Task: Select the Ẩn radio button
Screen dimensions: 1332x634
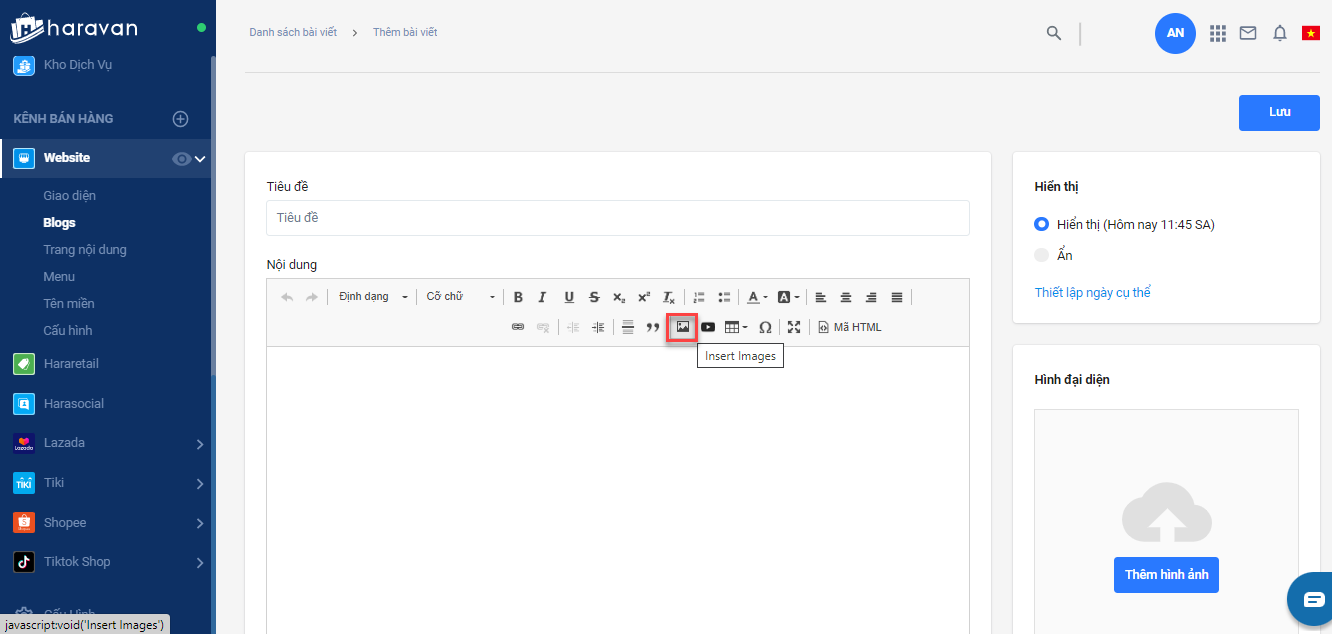Action: 1041,255
